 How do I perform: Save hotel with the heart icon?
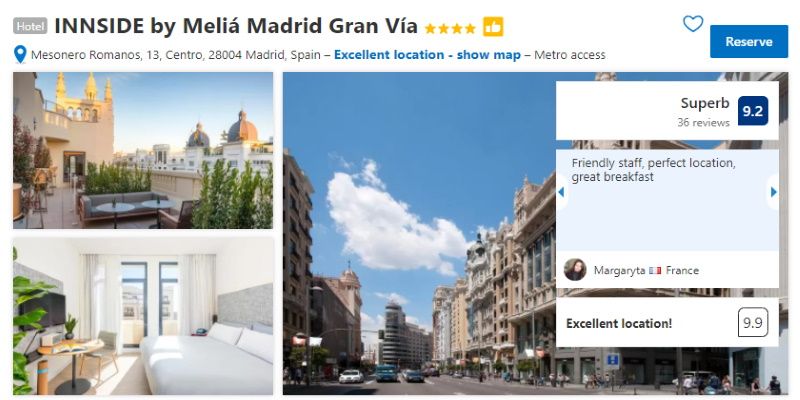[x=693, y=23]
